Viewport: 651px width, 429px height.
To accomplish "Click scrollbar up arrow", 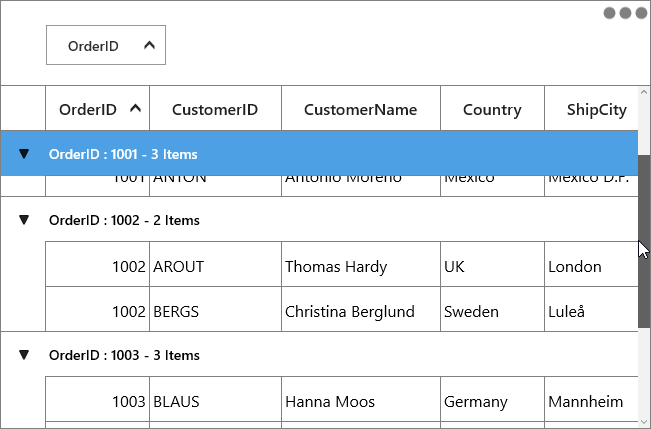I will [x=644, y=92].
